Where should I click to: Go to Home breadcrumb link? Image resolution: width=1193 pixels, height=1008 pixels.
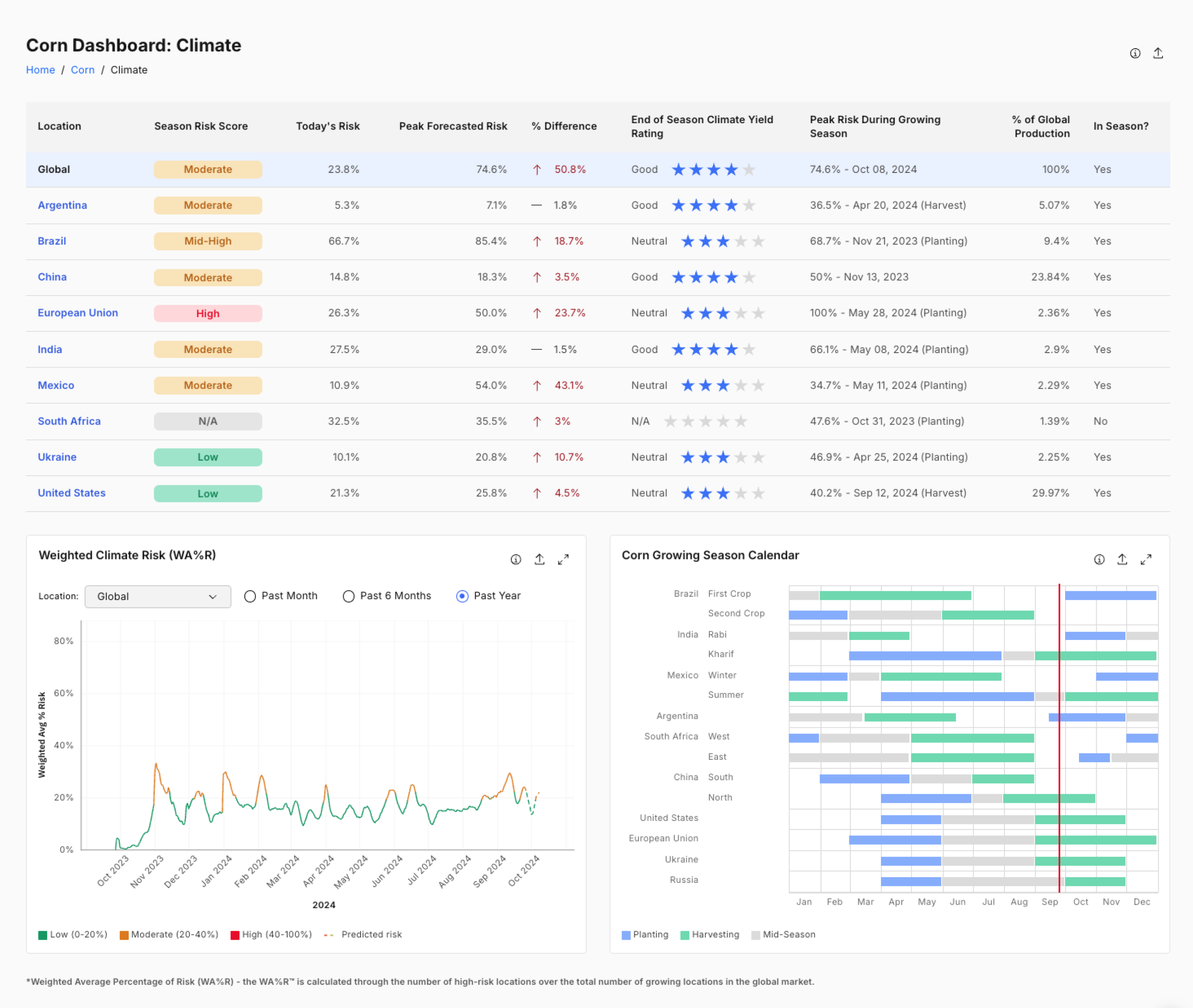tap(40, 70)
